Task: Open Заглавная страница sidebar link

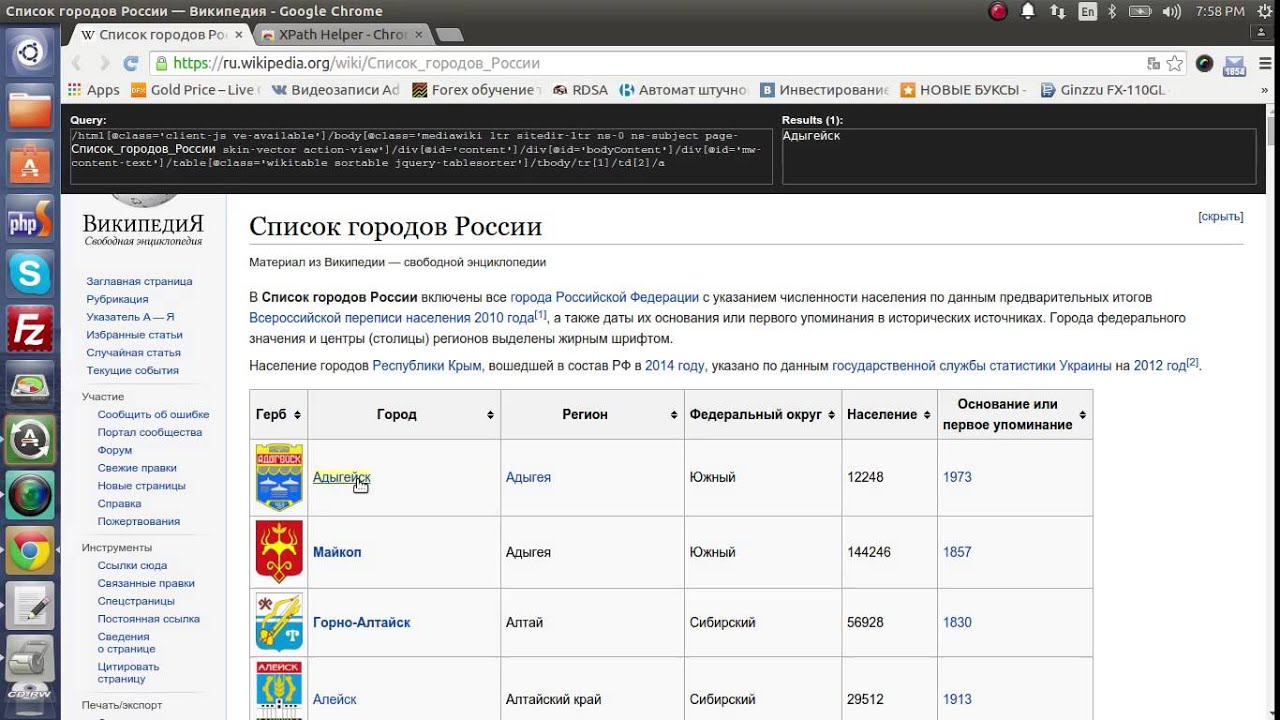Action: pyautogui.click(x=139, y=281)
